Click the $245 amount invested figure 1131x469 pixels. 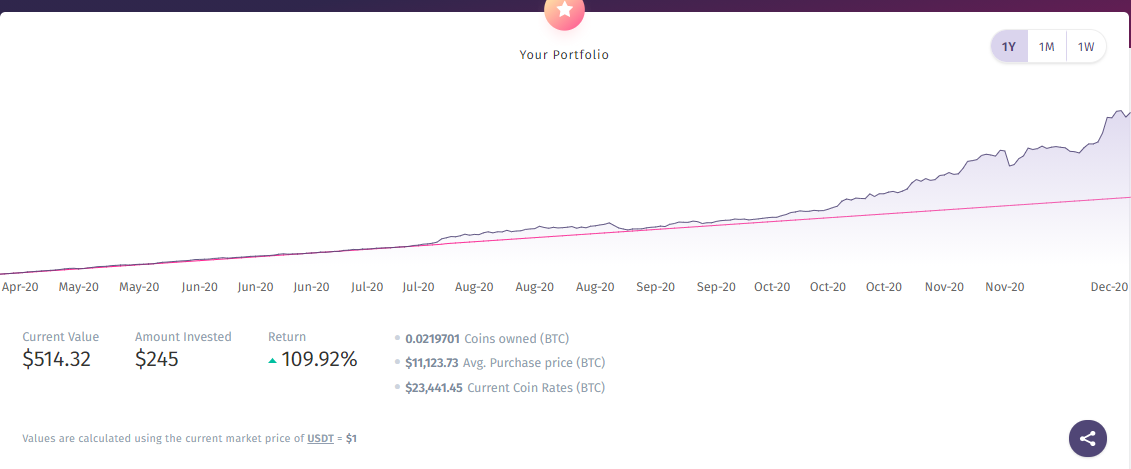point(157,359)
